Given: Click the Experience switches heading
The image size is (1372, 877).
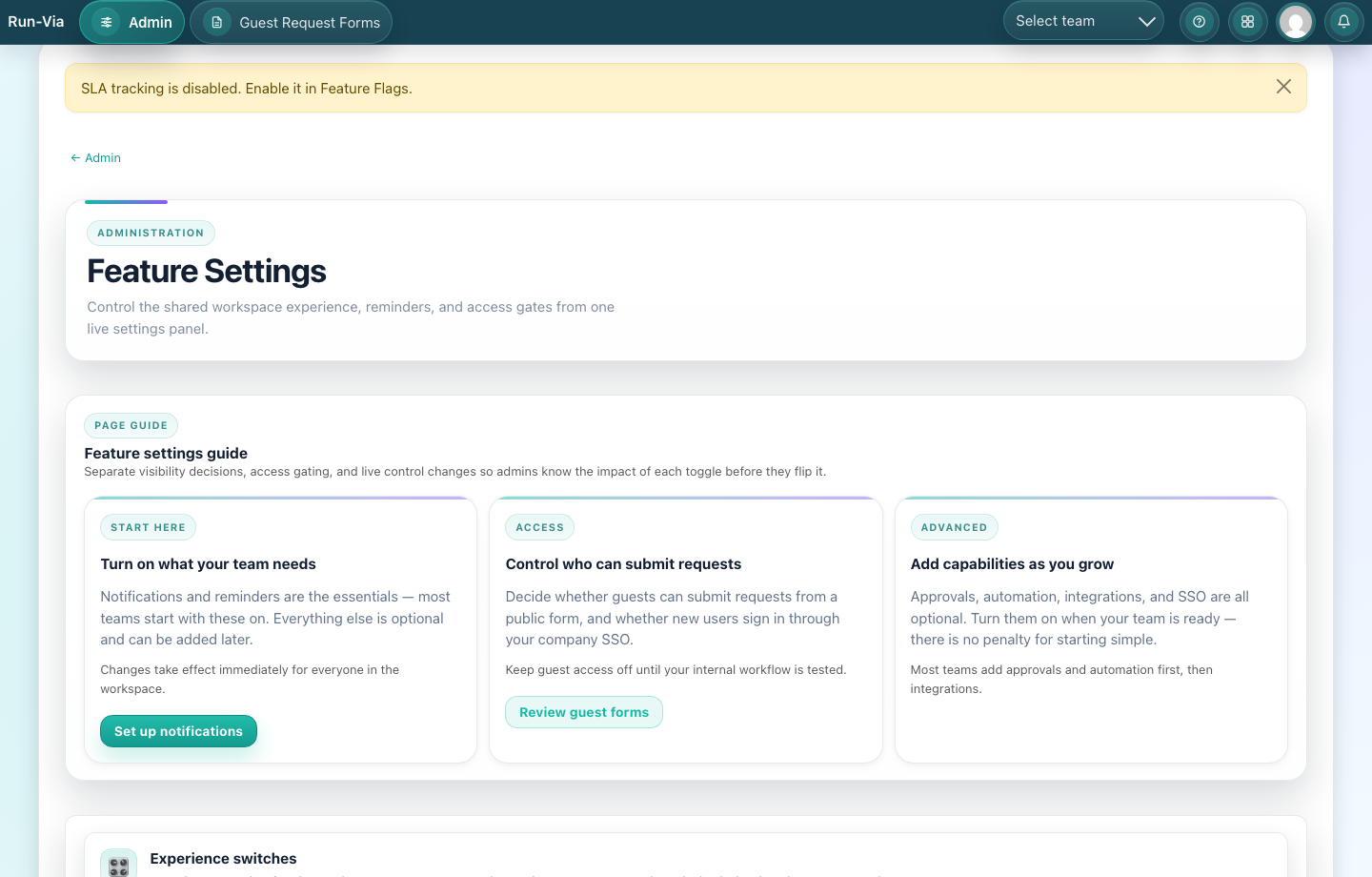Looking at the screenshot, I should (223, 859).
